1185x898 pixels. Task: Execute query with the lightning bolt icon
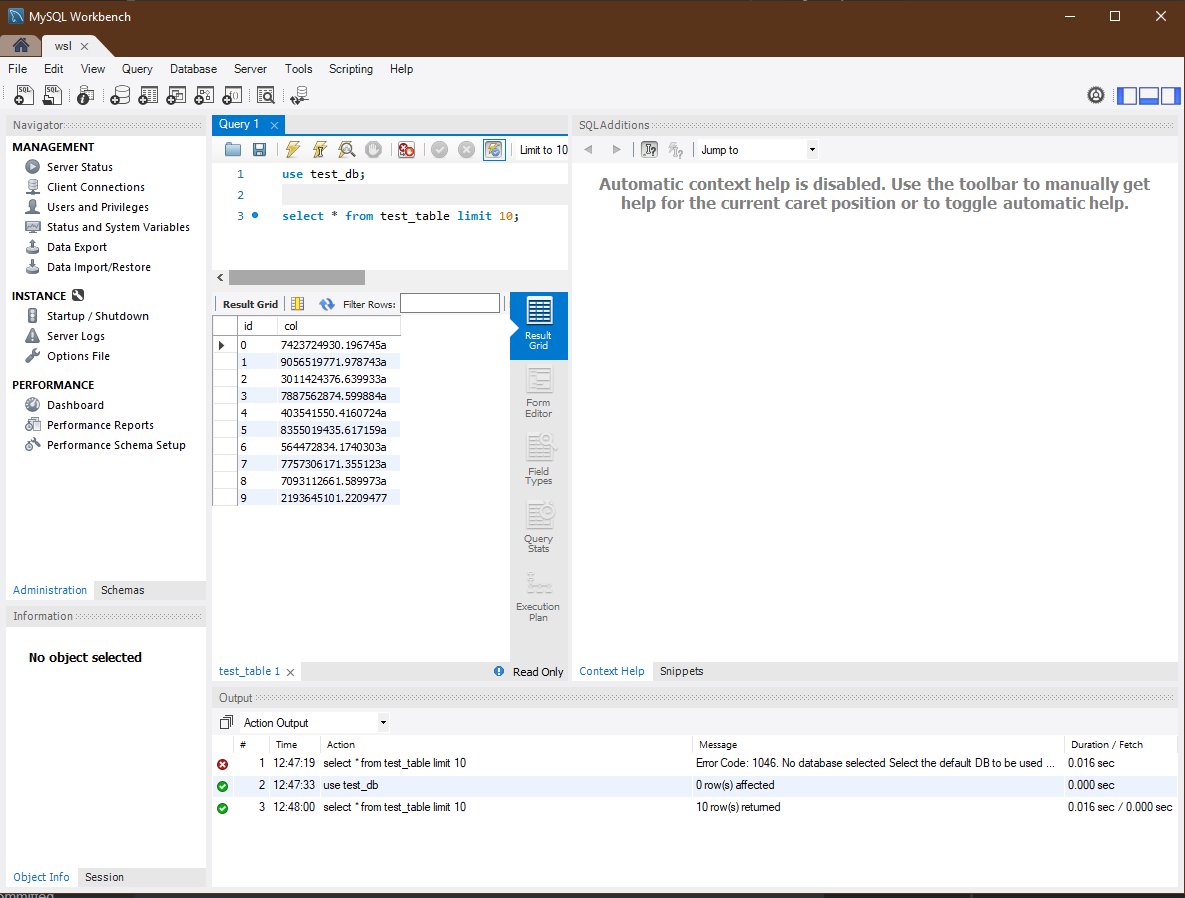coord(292,150)
